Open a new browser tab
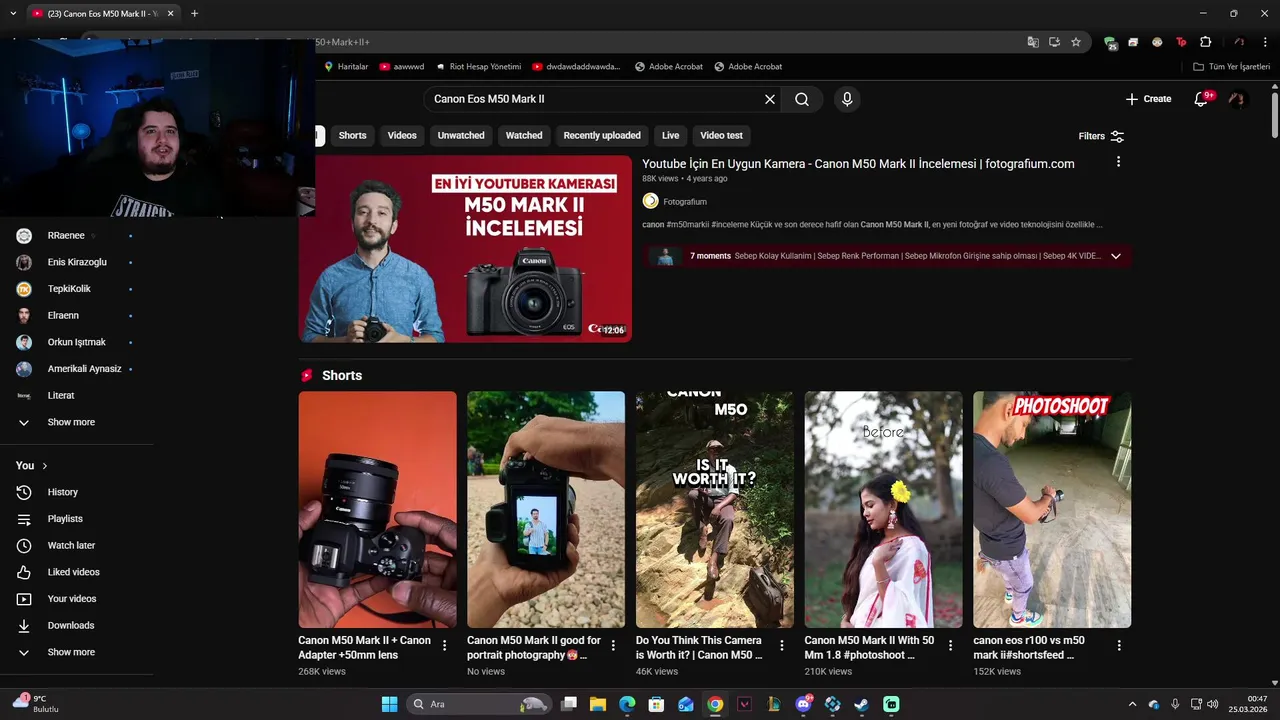Image resolution: width=1280 pixels, height=720 pixels. [x=194, y=13]
